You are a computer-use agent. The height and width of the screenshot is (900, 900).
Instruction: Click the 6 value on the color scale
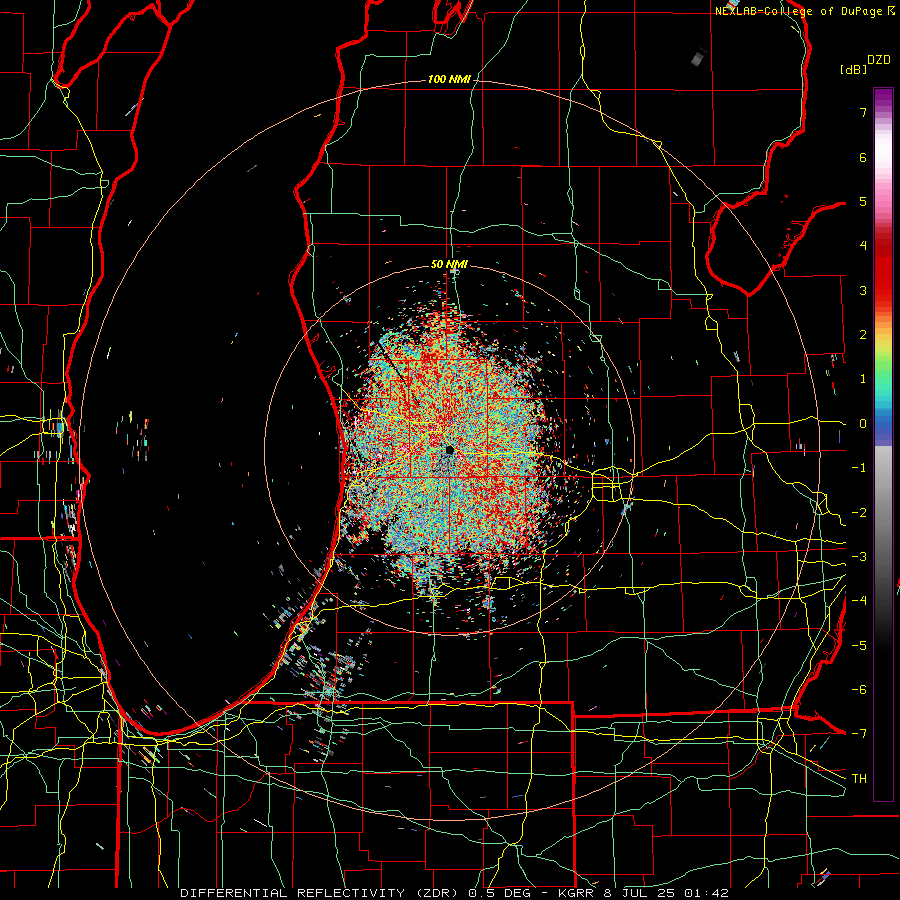tap(863, 157)
